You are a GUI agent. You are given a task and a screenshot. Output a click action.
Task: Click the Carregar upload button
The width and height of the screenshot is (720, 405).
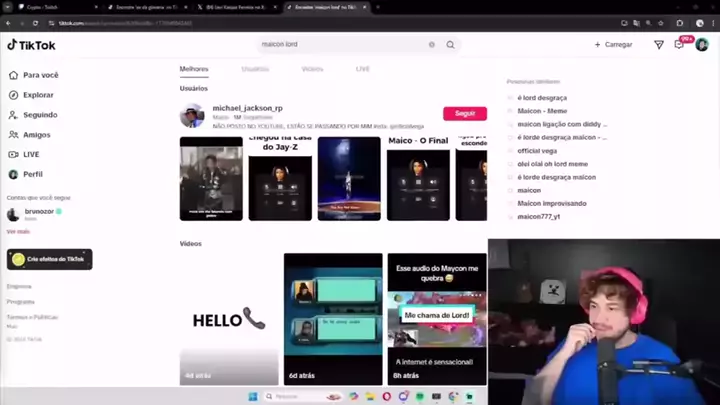click(613, 45)
